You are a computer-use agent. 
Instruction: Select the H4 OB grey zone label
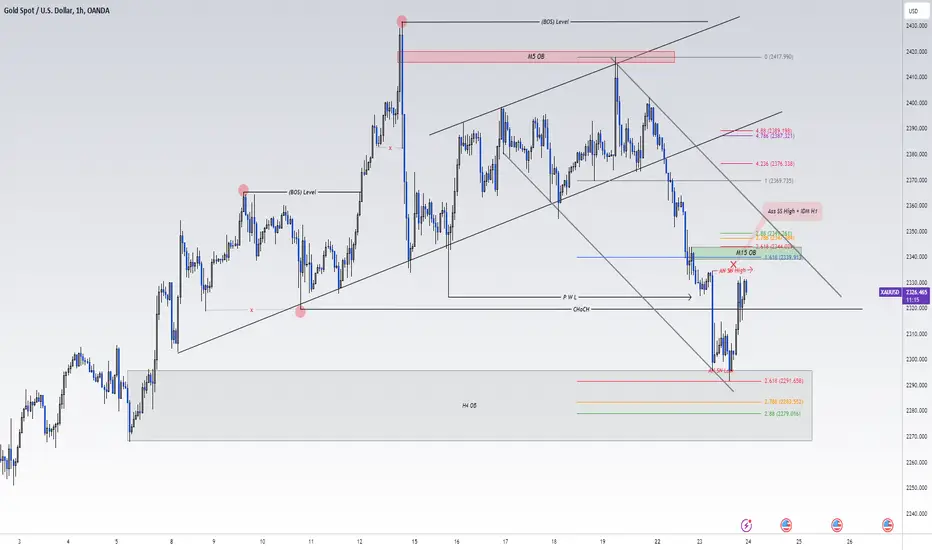[469, 406]
